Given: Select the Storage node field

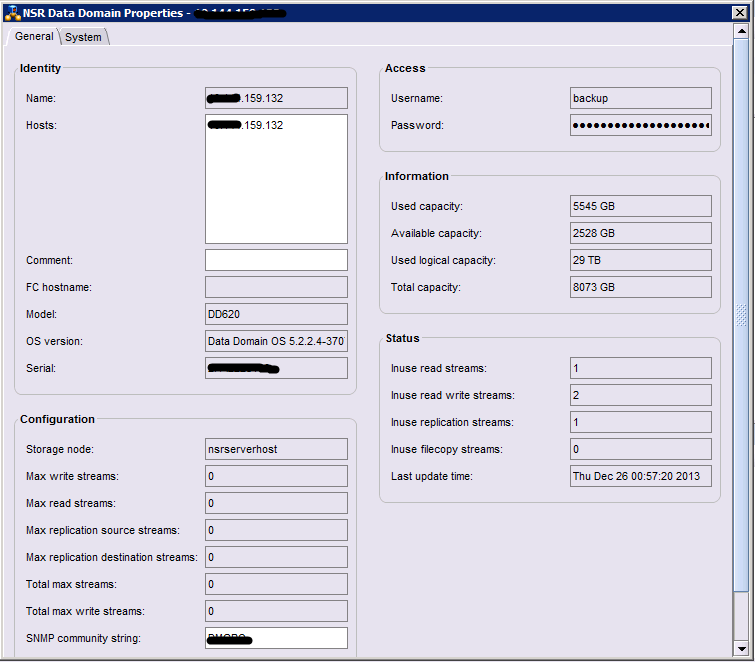Looking at the screenshot, I should click(276, 449).
